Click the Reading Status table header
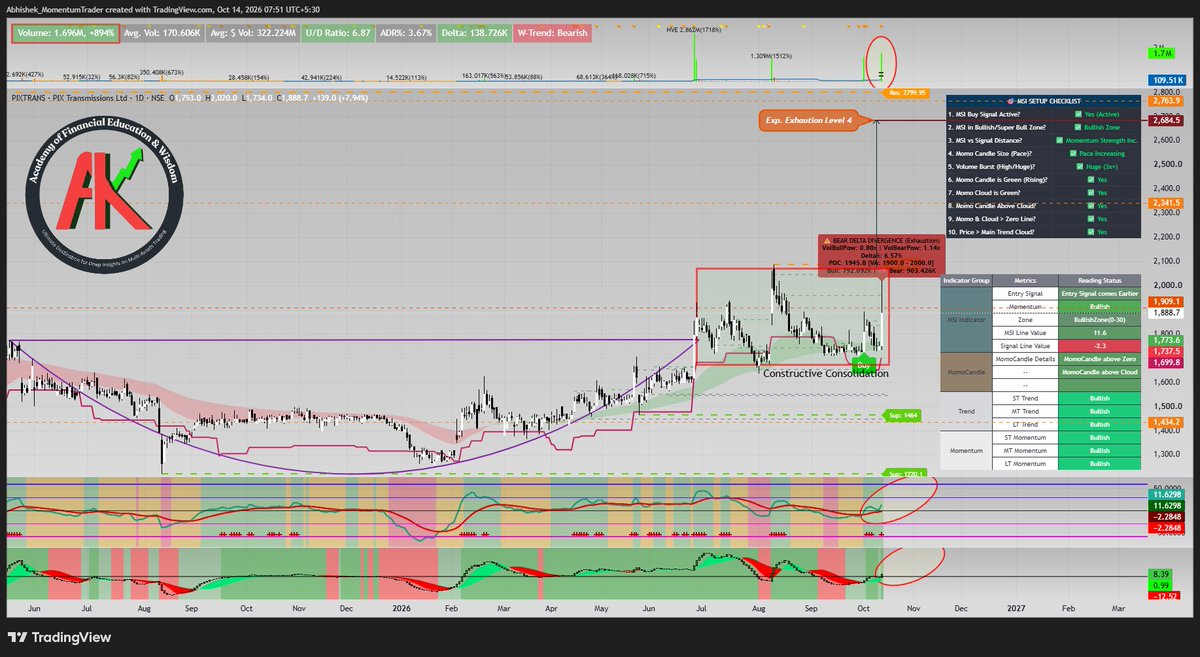 pyautogui.click(x=1099, y=281)
